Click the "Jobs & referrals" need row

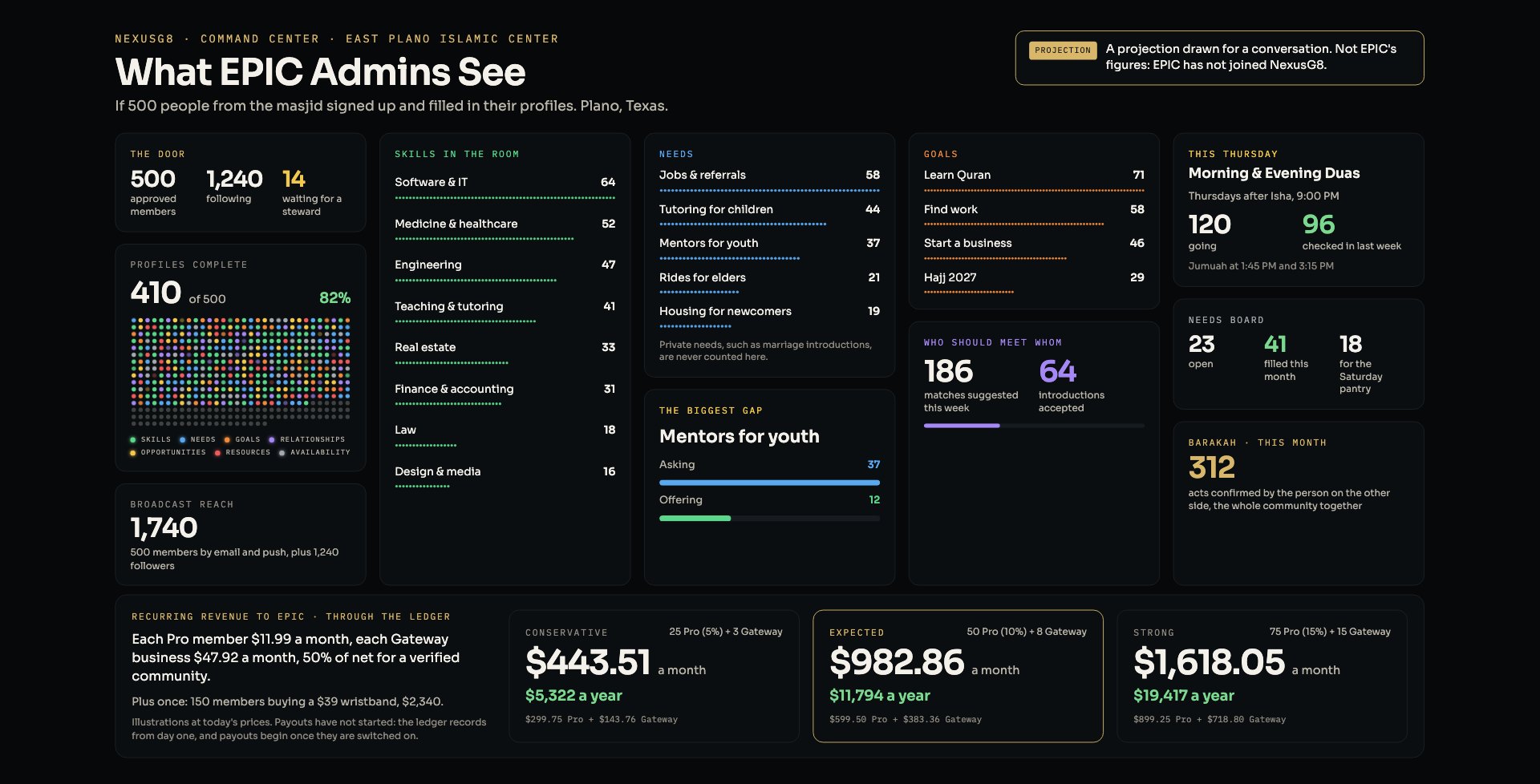[x=769, y=180]
